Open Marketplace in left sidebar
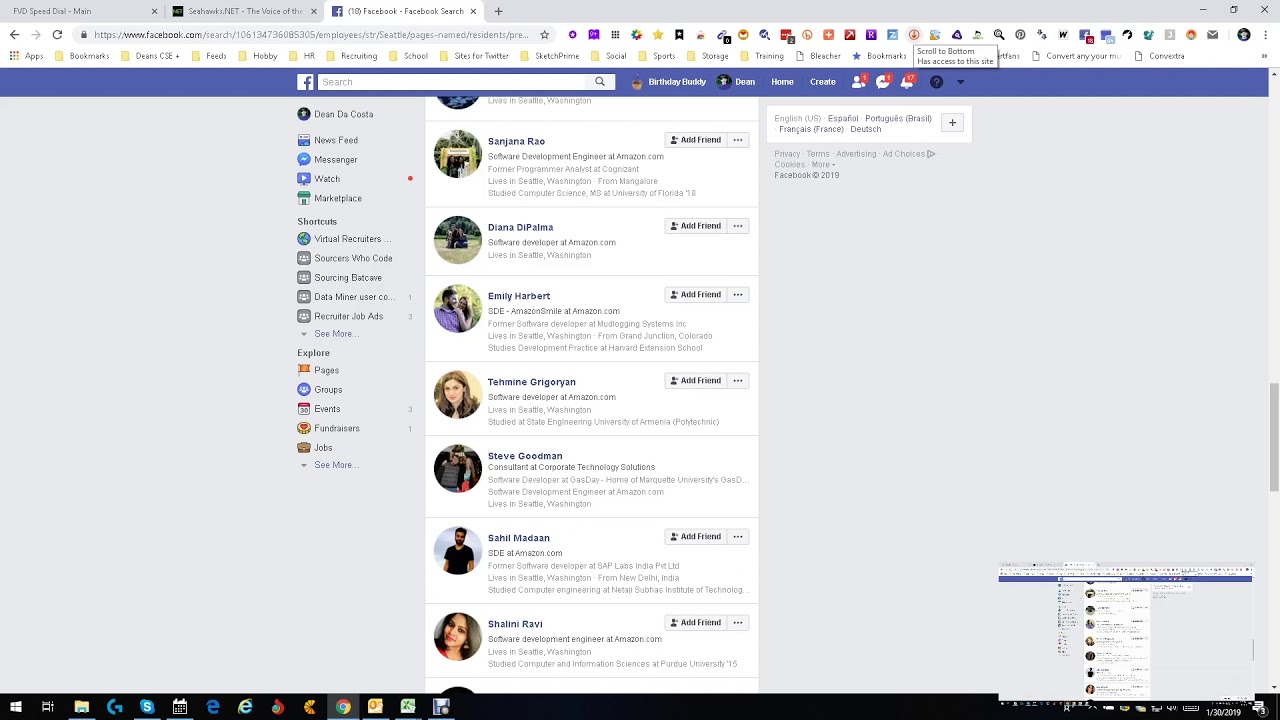Screen dimensions: 1280x720 (330, 198)
